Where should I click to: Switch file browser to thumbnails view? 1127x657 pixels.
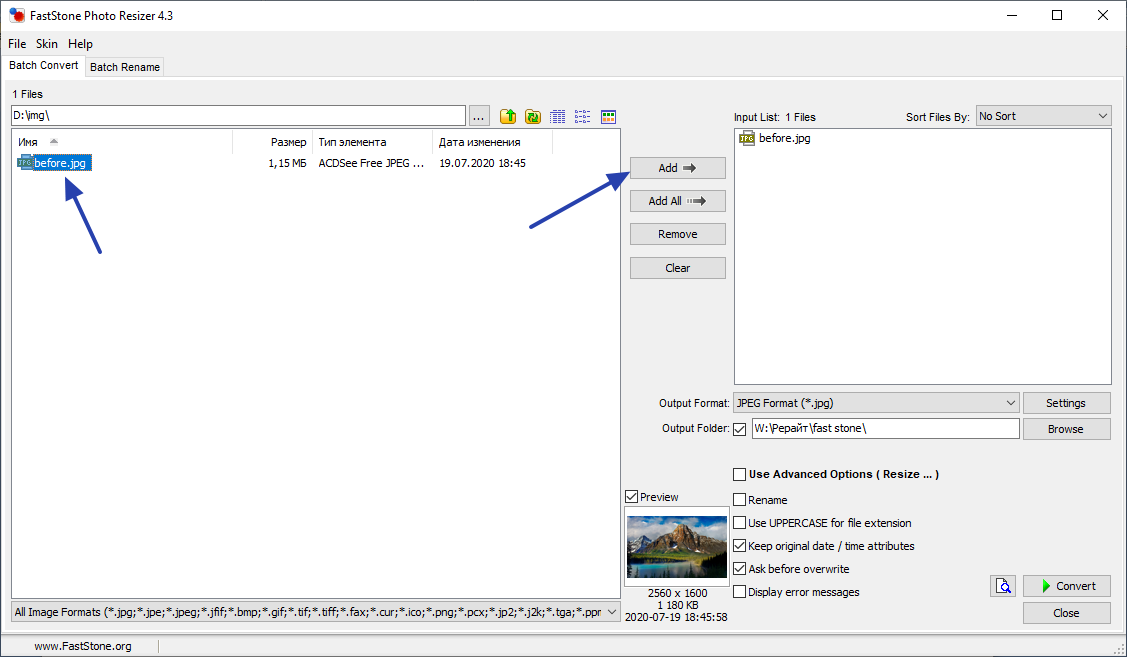608,117
